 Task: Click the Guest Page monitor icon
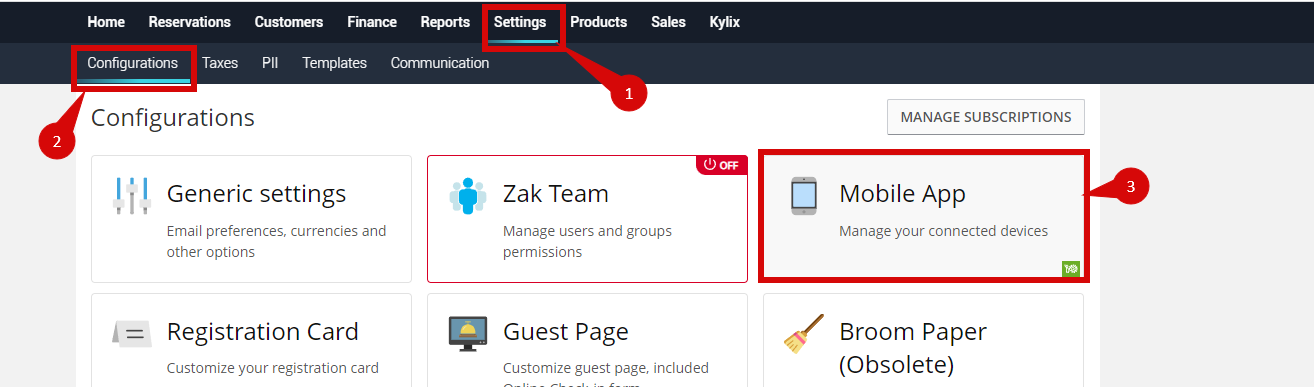point(467,335)
